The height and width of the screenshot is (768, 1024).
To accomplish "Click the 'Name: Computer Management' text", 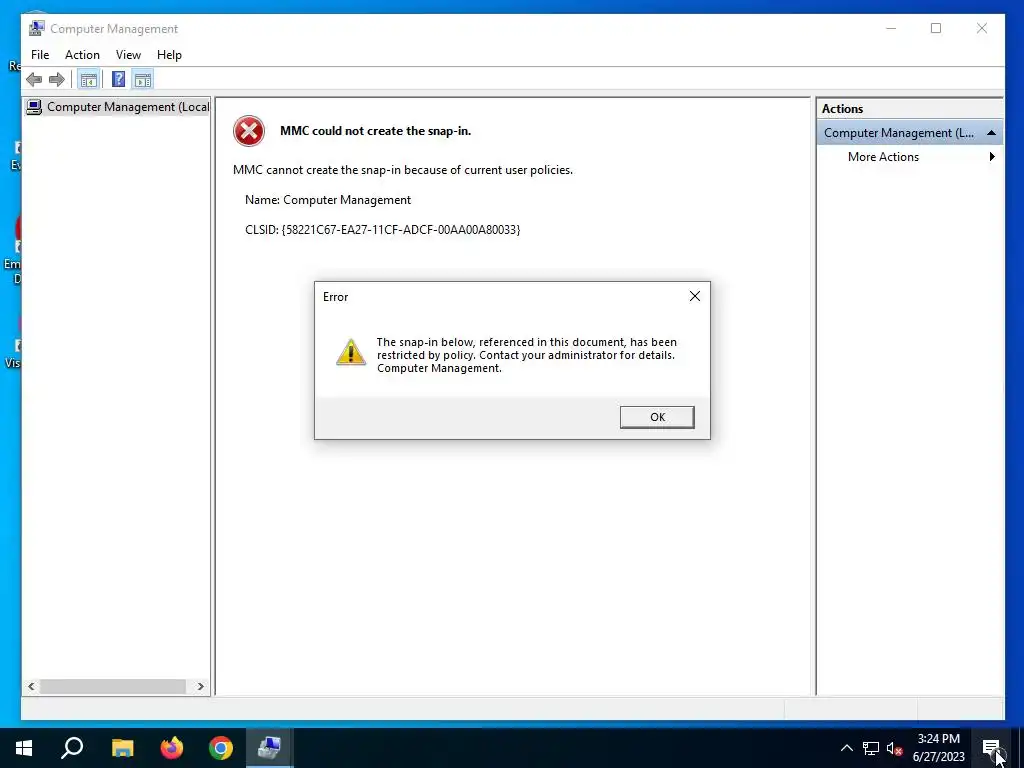I will pos(328,200).
